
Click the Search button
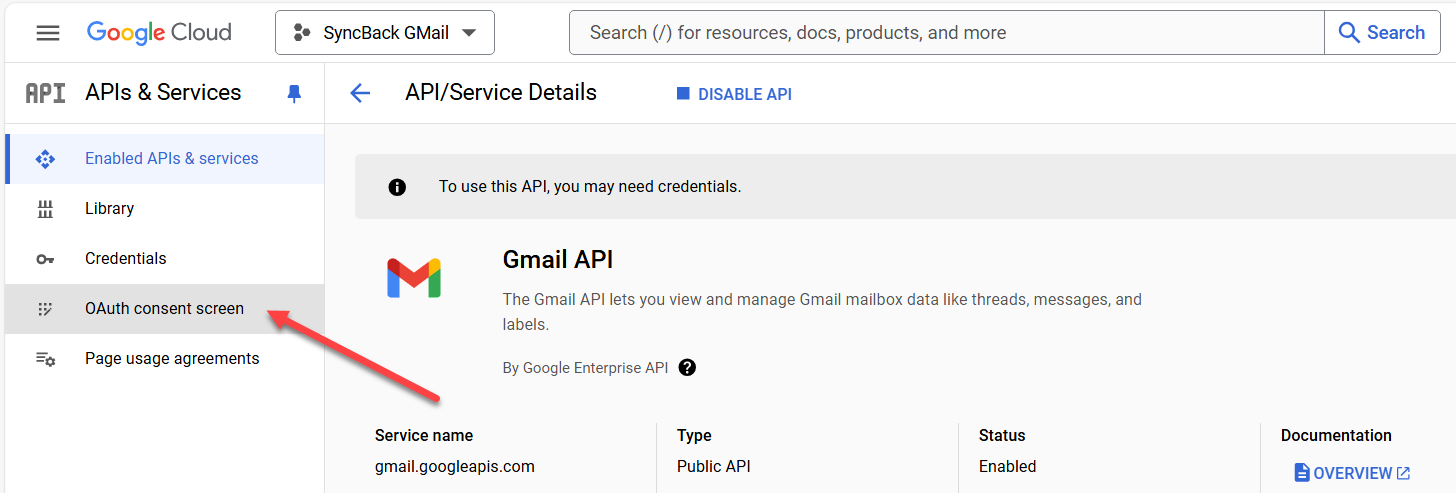click(1381, 33)
